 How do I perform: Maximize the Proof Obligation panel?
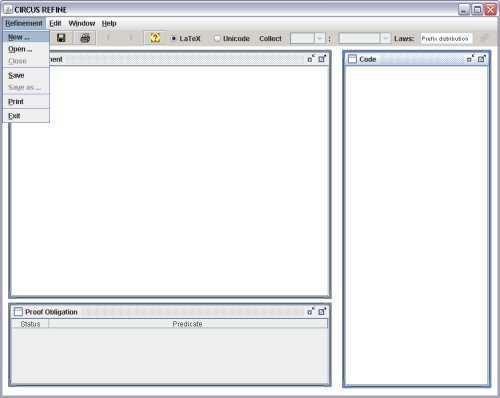pyautogui.click(x=322, y=311)
